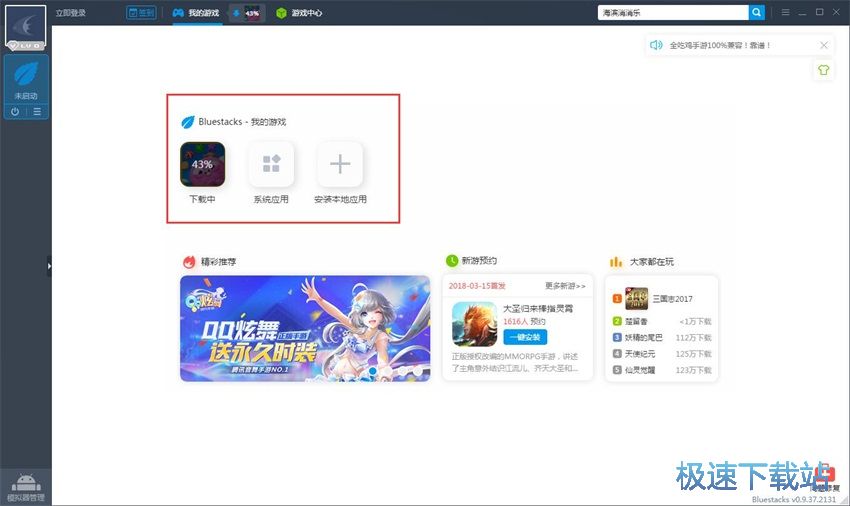Switch to the 我的游戏 tab

[x=196, y=13]
